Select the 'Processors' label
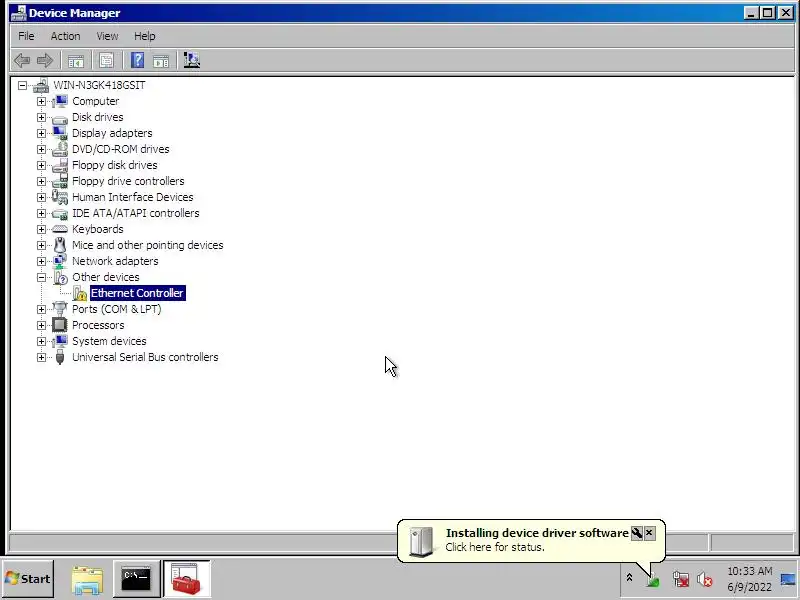The width and height of the screenshot is (800, 600). coord(98,325)
